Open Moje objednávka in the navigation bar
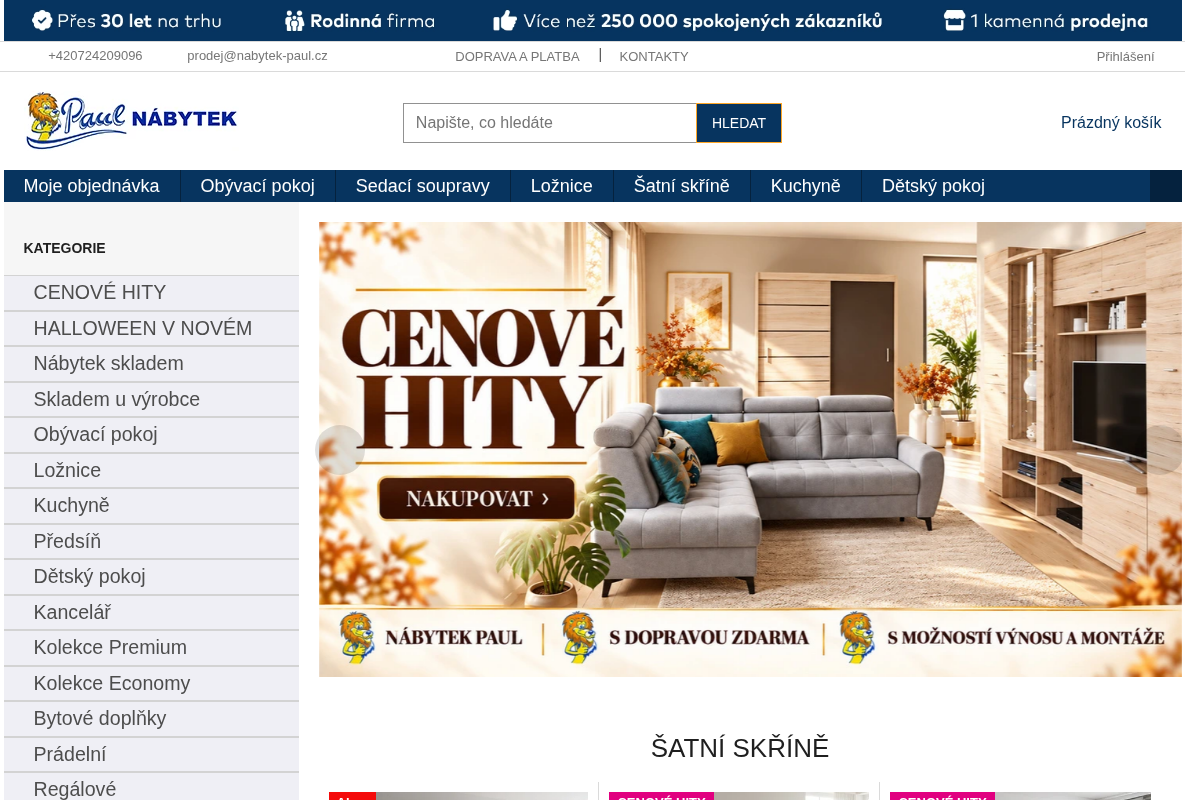This screenshot has height=800, width=1200. tap(92, 186)
